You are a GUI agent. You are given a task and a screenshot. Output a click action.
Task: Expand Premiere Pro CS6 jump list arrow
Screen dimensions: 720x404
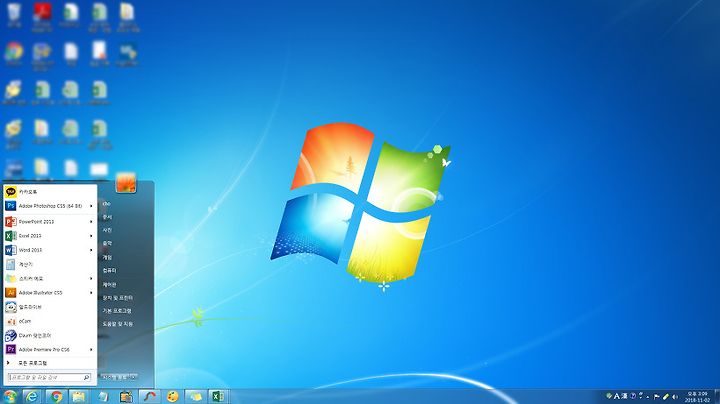point(91,350)
